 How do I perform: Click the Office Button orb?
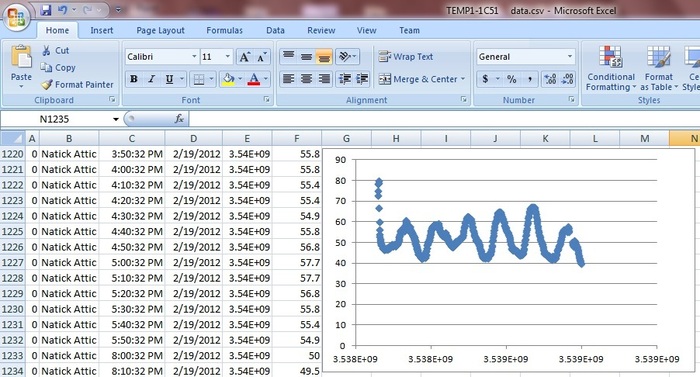[16, 17]
